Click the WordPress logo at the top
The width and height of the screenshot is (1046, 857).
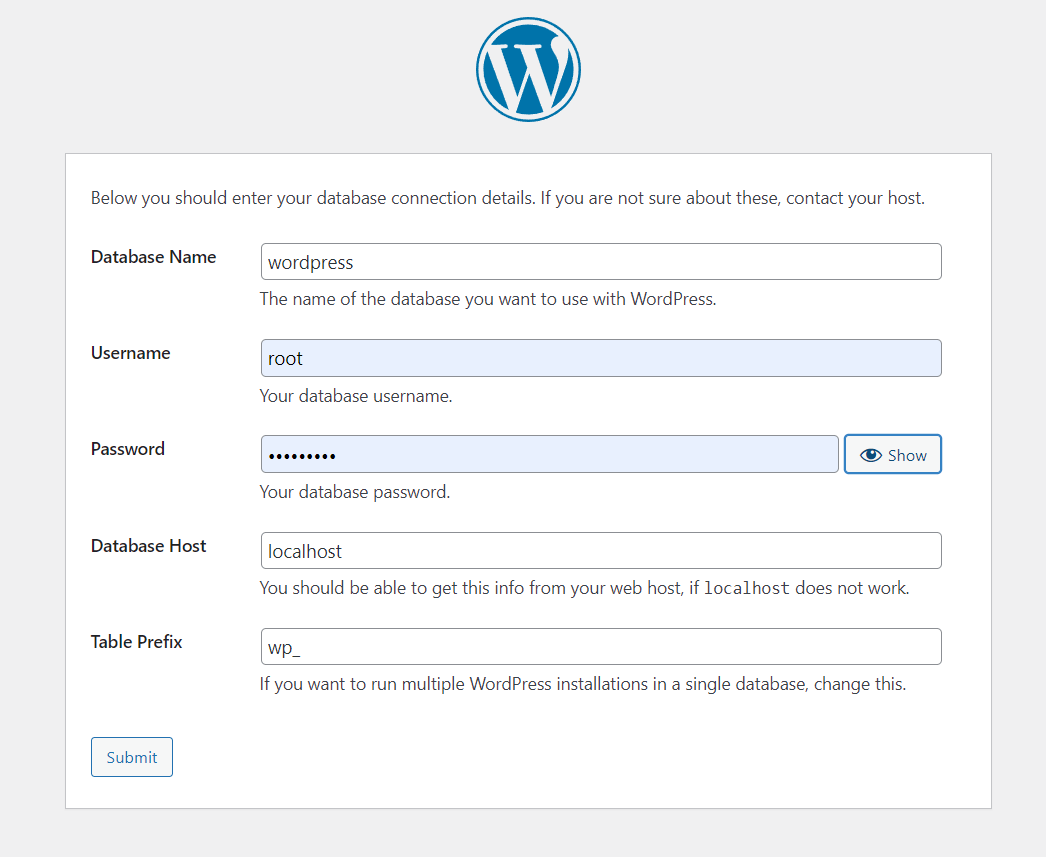click(528, 69)
